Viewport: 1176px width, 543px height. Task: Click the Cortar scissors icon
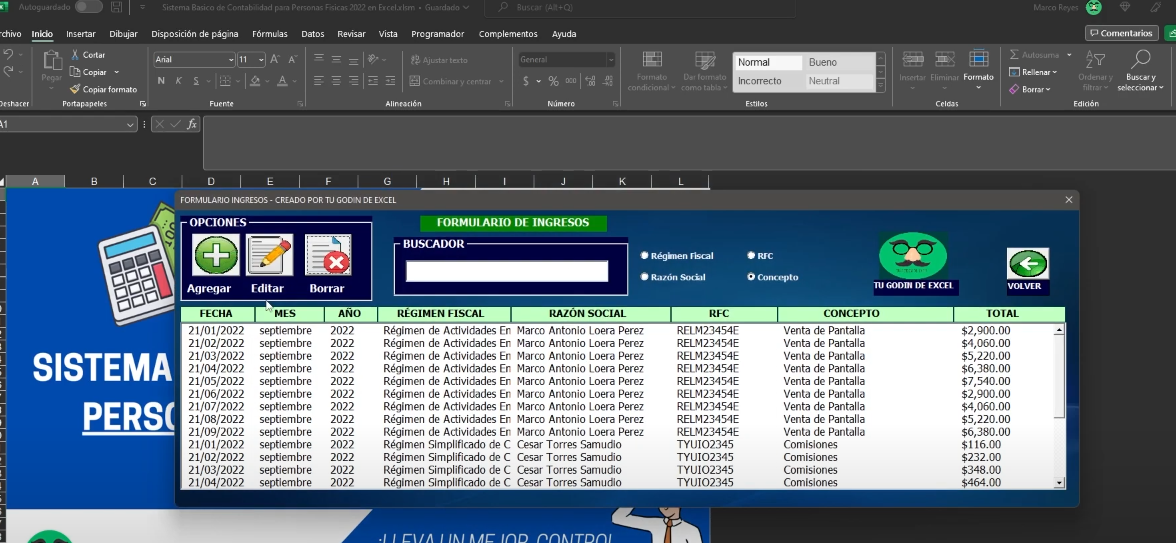point(76,55)
